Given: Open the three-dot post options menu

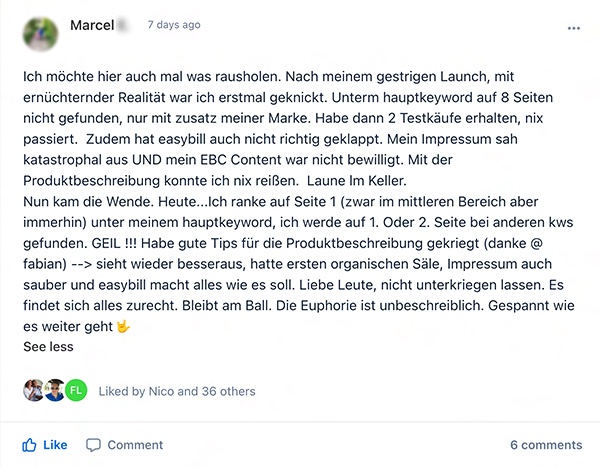Looking at the screenshot, I should (x=574, y=28).
